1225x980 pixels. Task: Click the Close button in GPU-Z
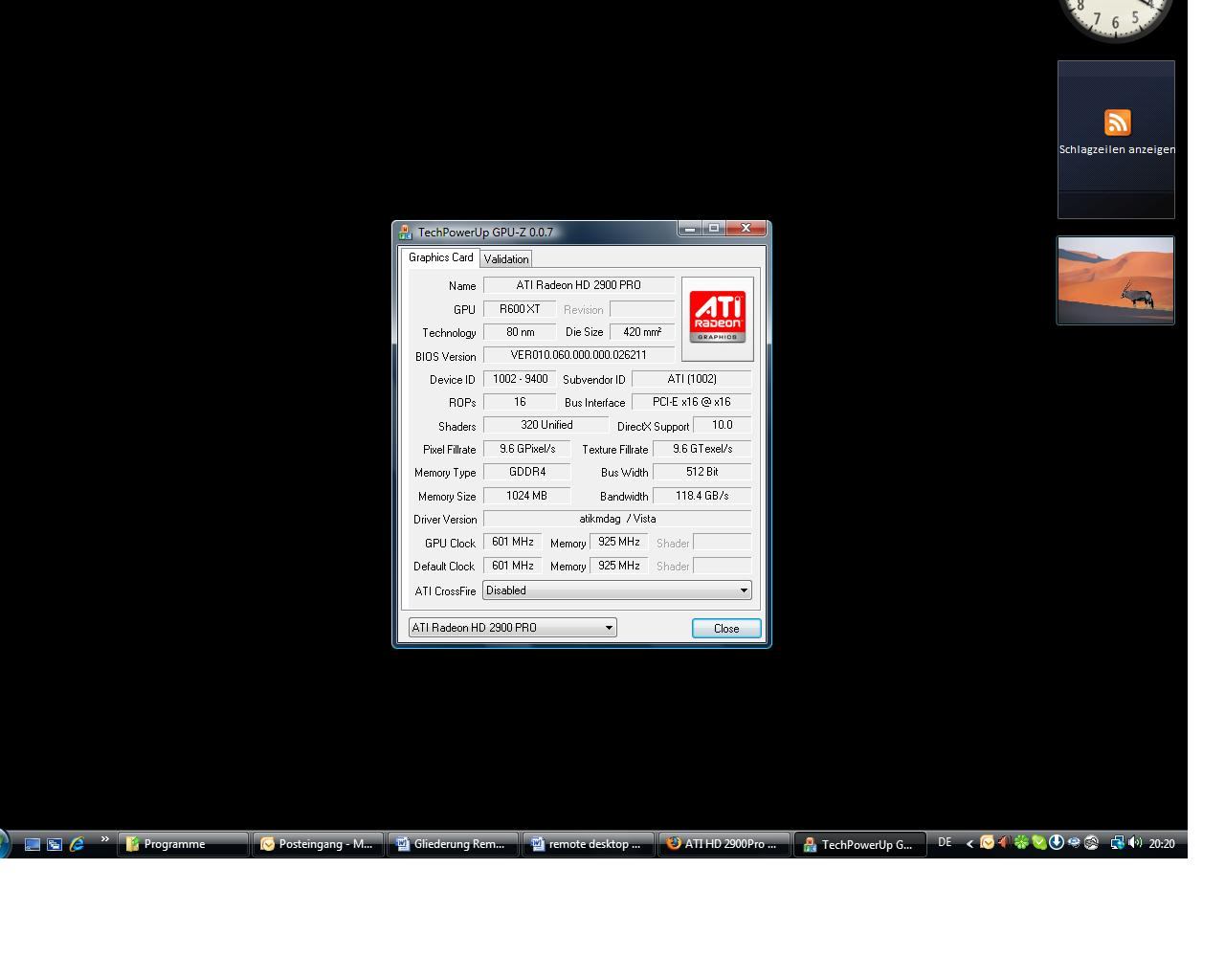(x=726, y=629)
